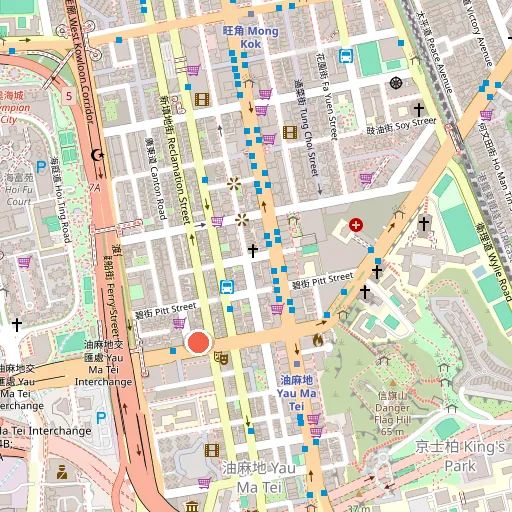512x512 pixels.
Task: Select the bus station icon above Pitt Street
Action: pos(227,287)
